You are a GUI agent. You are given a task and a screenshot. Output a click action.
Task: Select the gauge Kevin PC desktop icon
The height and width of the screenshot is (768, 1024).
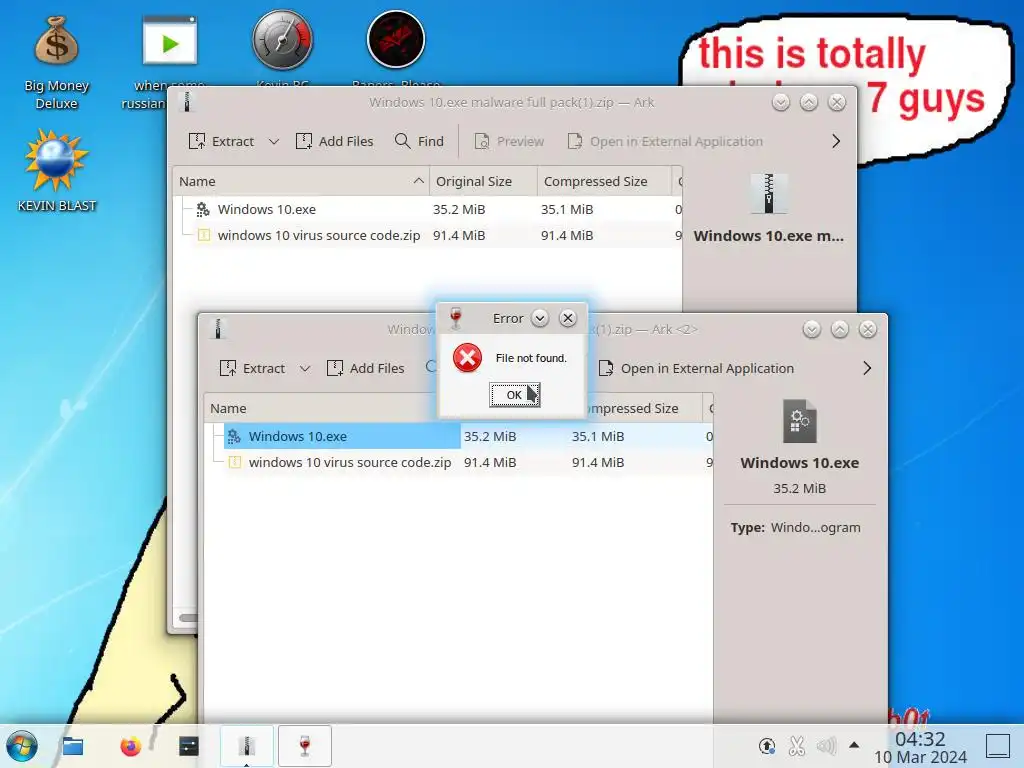point(282,40)
